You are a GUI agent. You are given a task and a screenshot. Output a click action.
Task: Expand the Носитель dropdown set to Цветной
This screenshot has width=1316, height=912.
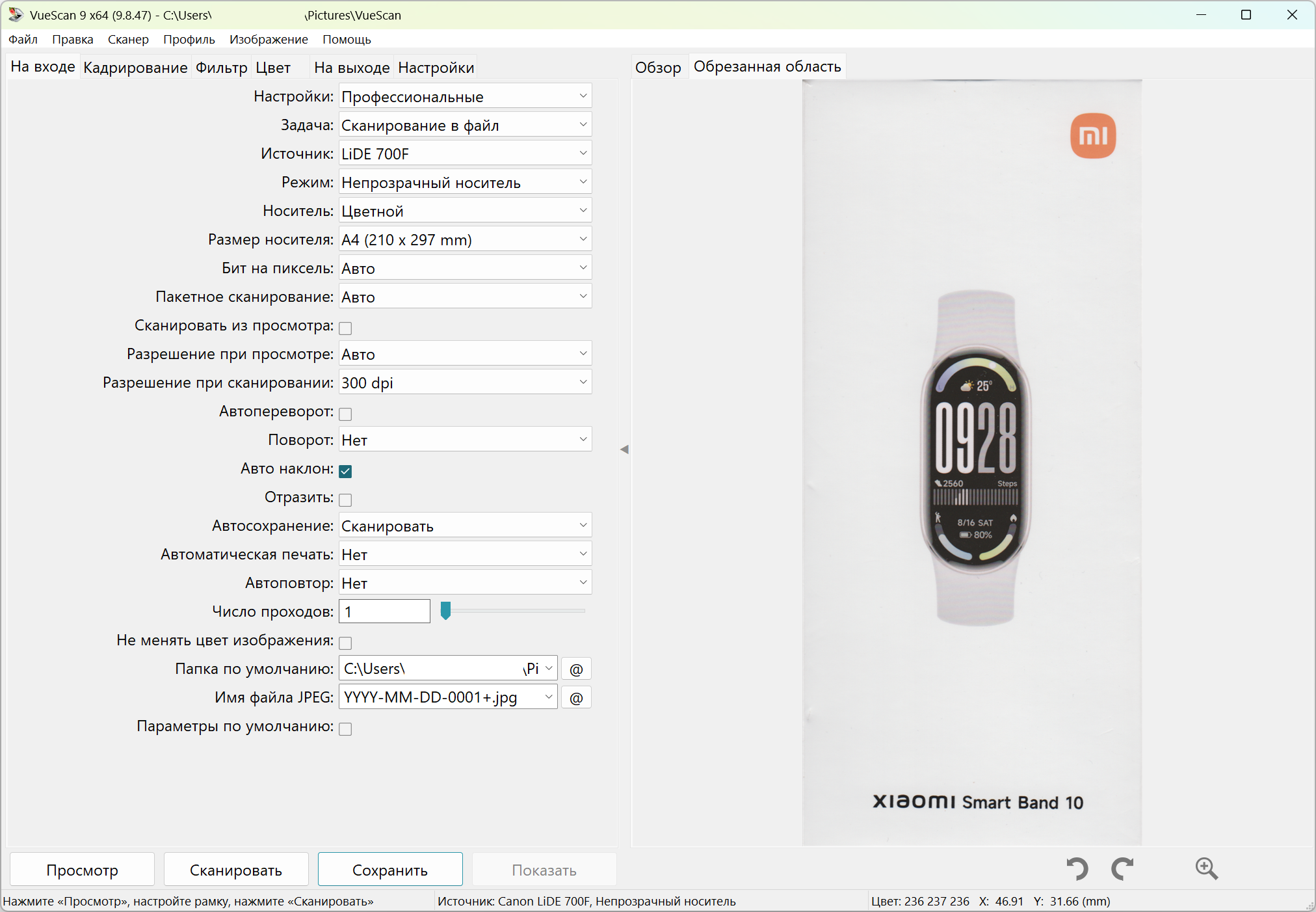[465, 211]
